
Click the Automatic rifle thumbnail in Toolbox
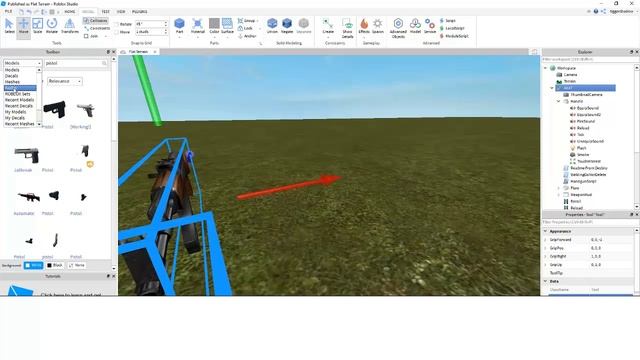coord(29,198)
